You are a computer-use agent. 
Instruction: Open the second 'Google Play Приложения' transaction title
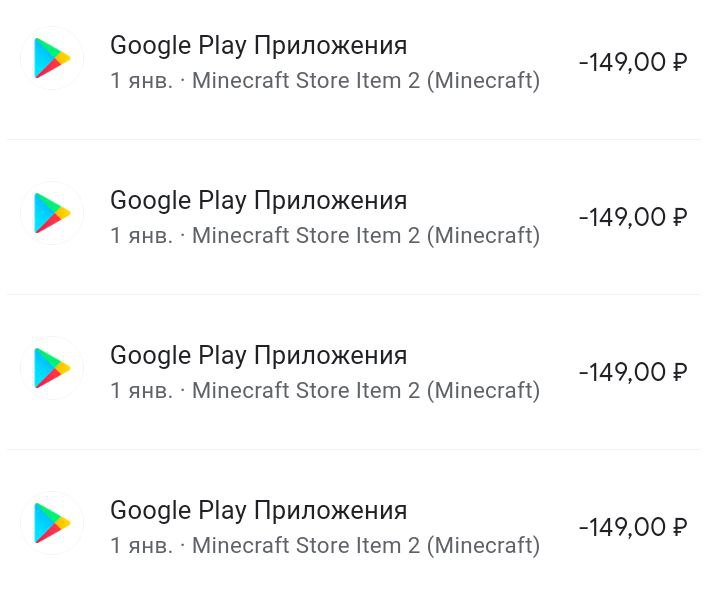coord(258,200)
